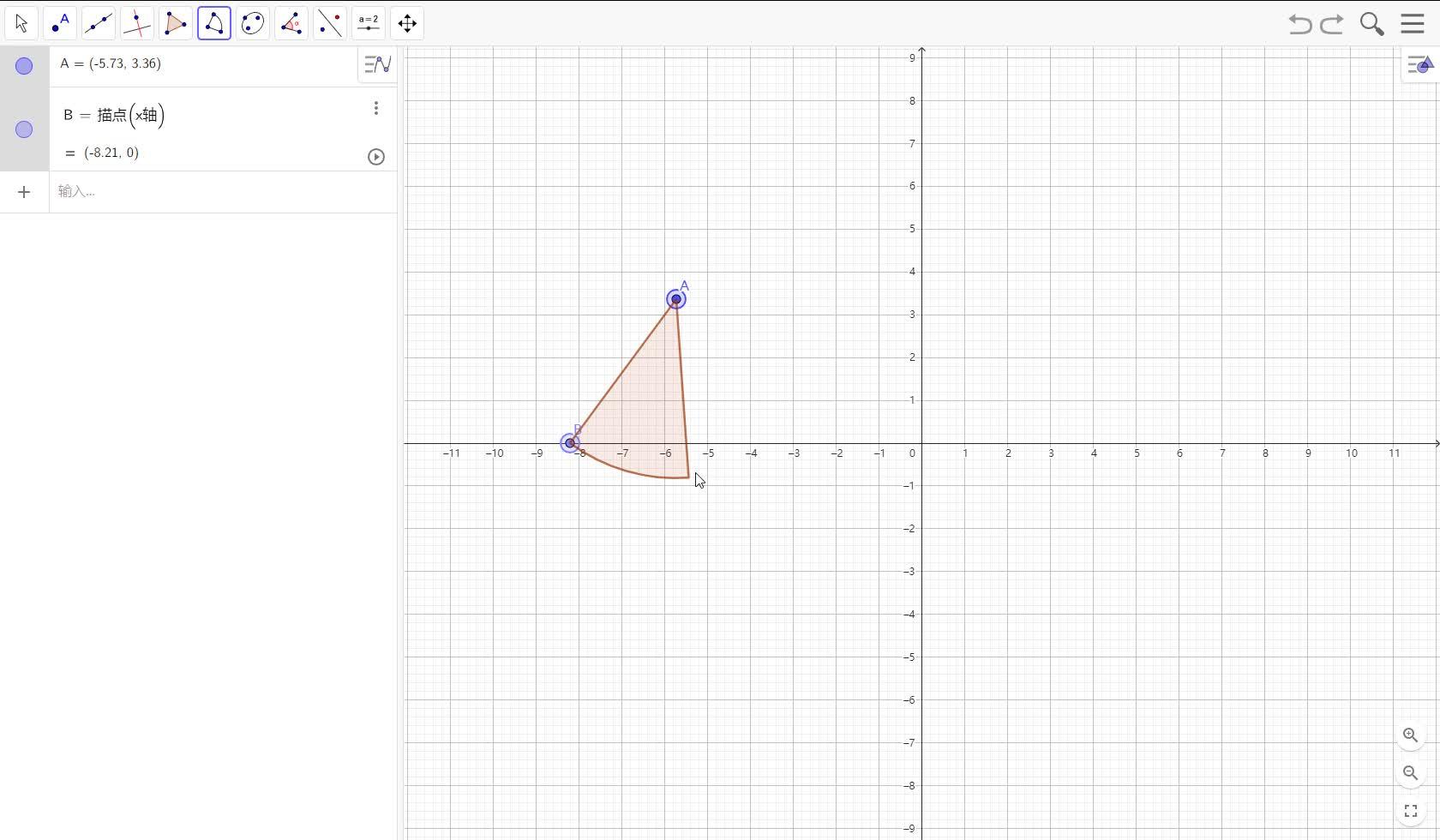Toggle visibility of point B
The width and height of the screenshot is (1440, 840).
click(23, 129)
